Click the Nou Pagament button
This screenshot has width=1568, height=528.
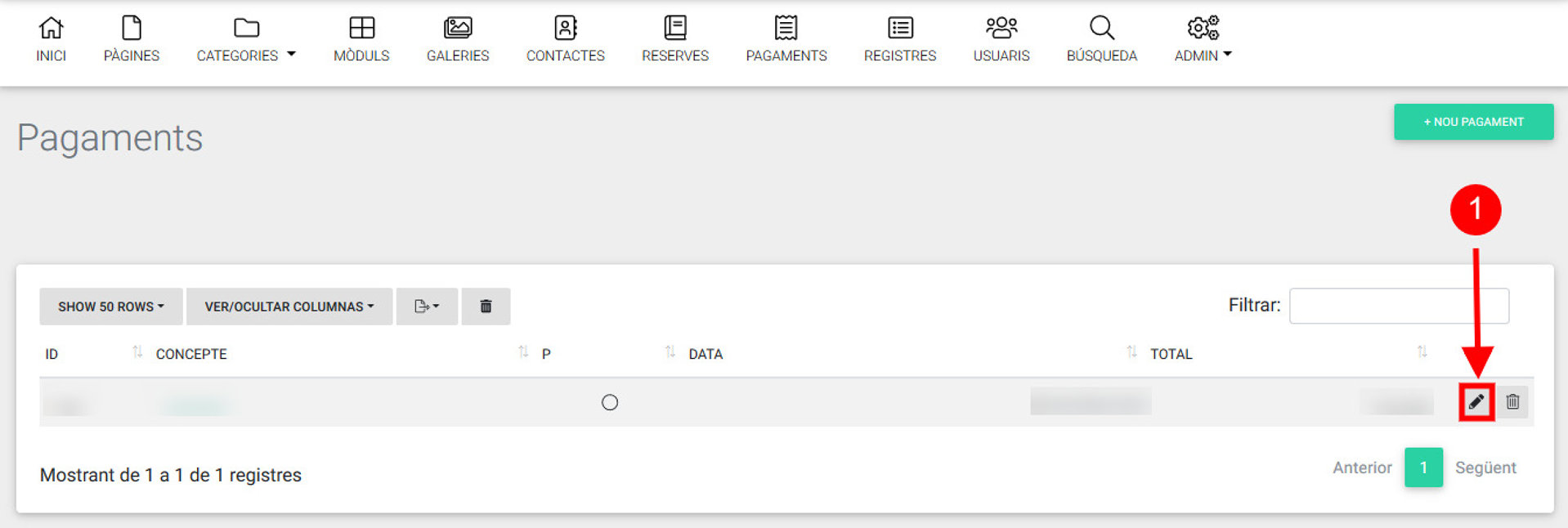coord(1473,122)
